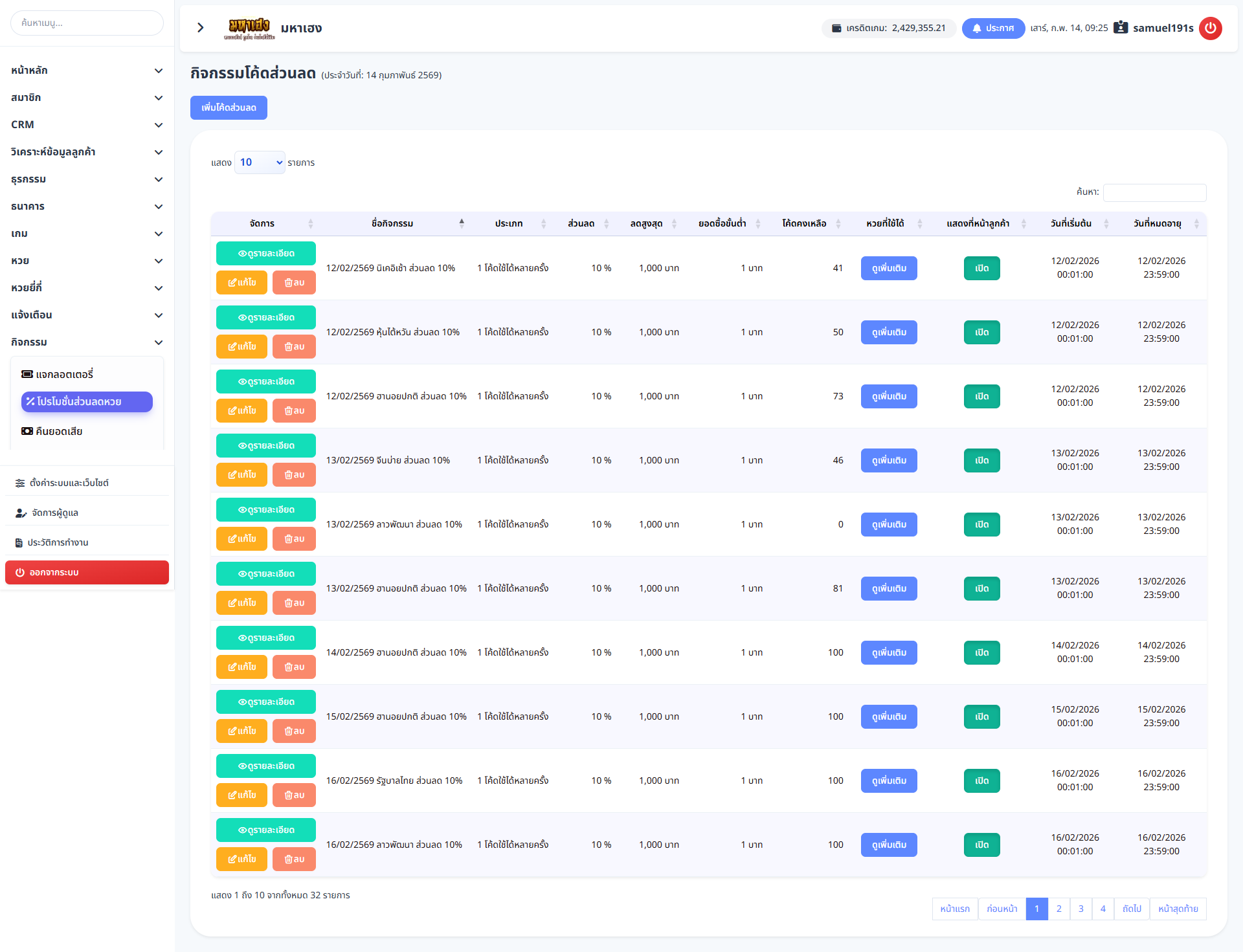The width and height of the screenshot is (1243, 952).
Task: Click เพิ่มโค้ดส่วนลด button
Action: click(x=229, y=107)
